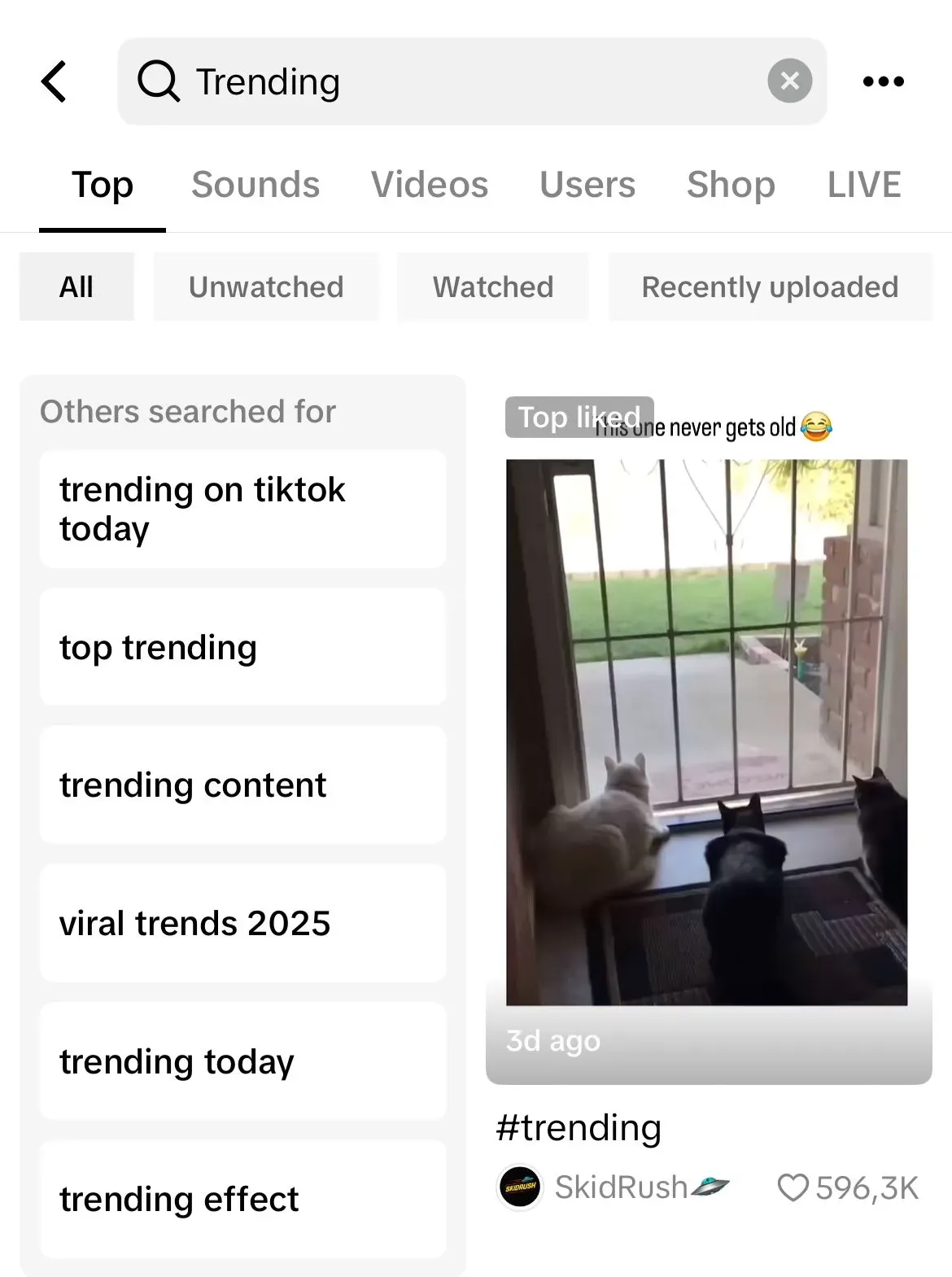Open the #trending hashtag caption
Viewport: 952px width, 1277px height.
[579, 1128]
